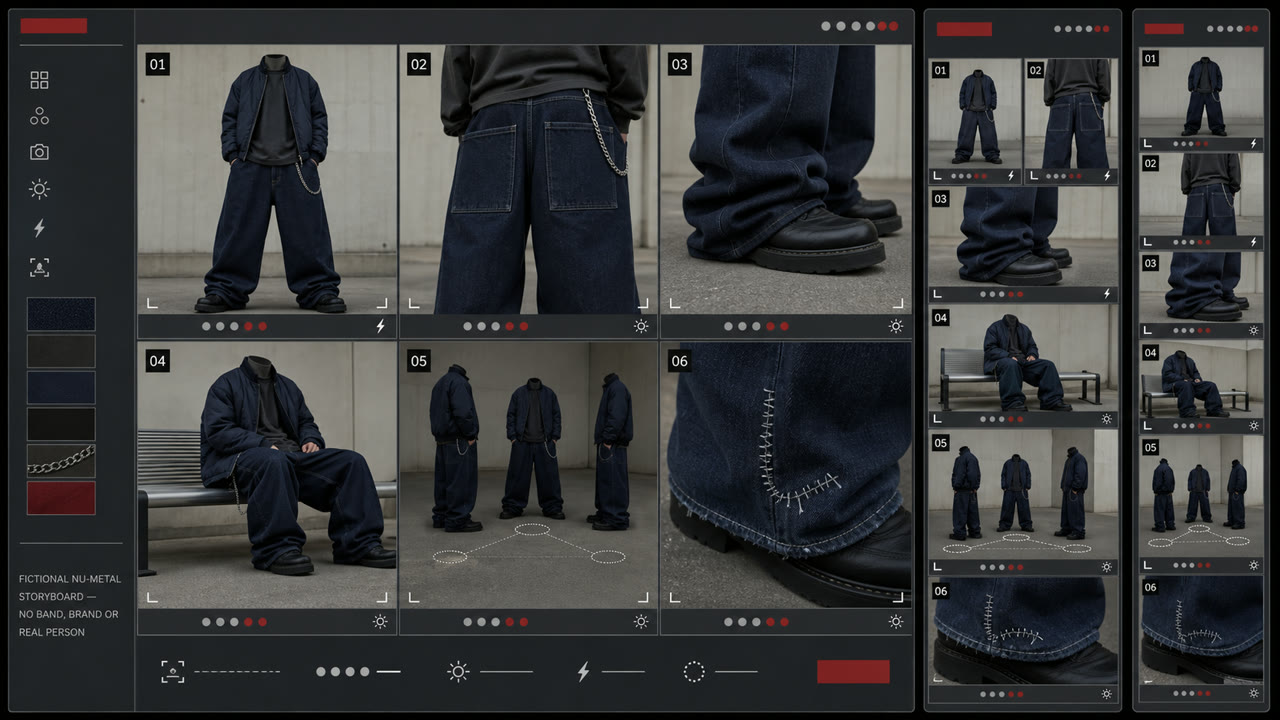The height and width of the screenshot is (720, 1280).
Task: Open shot 01 full-body standing thumbnail
Action: (x=267, y=179)
